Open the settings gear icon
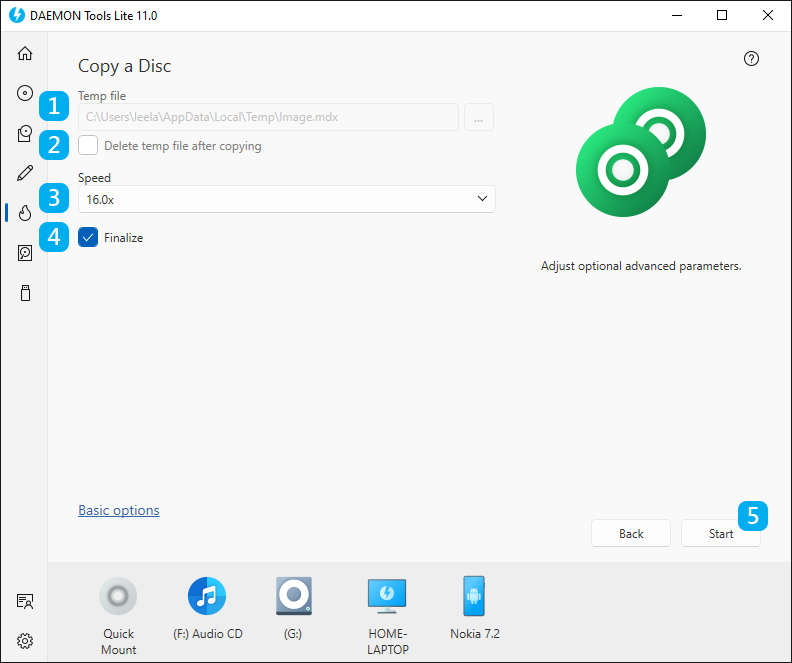Image resolution: width=792 pixels, height=663 pixels. click(x=25, y=641)
